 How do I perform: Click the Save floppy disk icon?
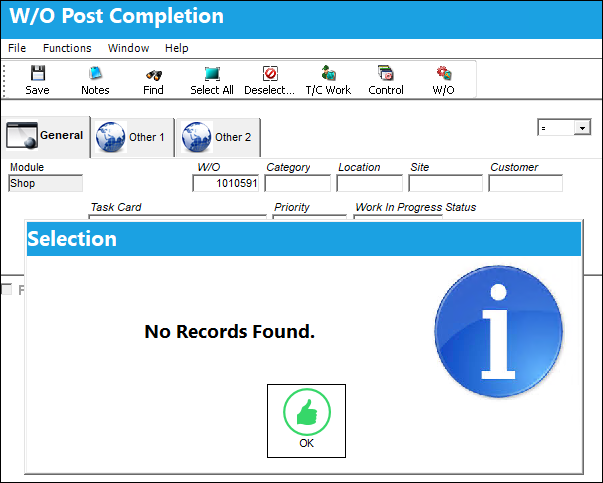pyautogui.click(x=38, y=73)
